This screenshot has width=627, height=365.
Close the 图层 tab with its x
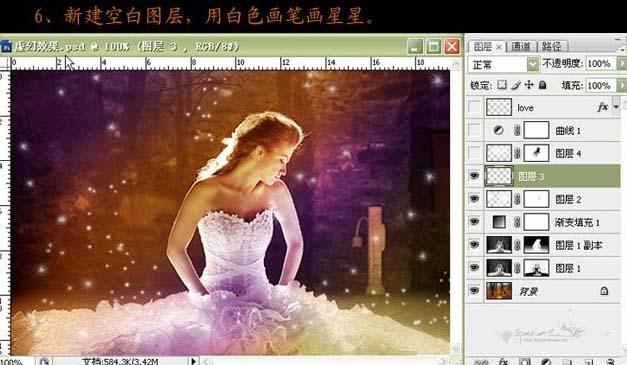tap(499, 47)
